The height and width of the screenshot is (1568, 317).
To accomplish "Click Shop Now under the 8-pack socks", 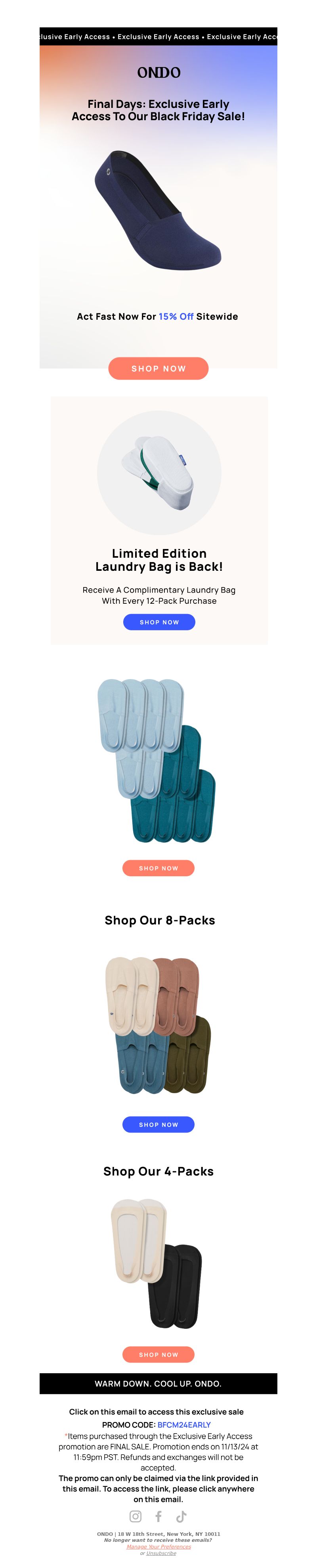I will (158, 1124).
